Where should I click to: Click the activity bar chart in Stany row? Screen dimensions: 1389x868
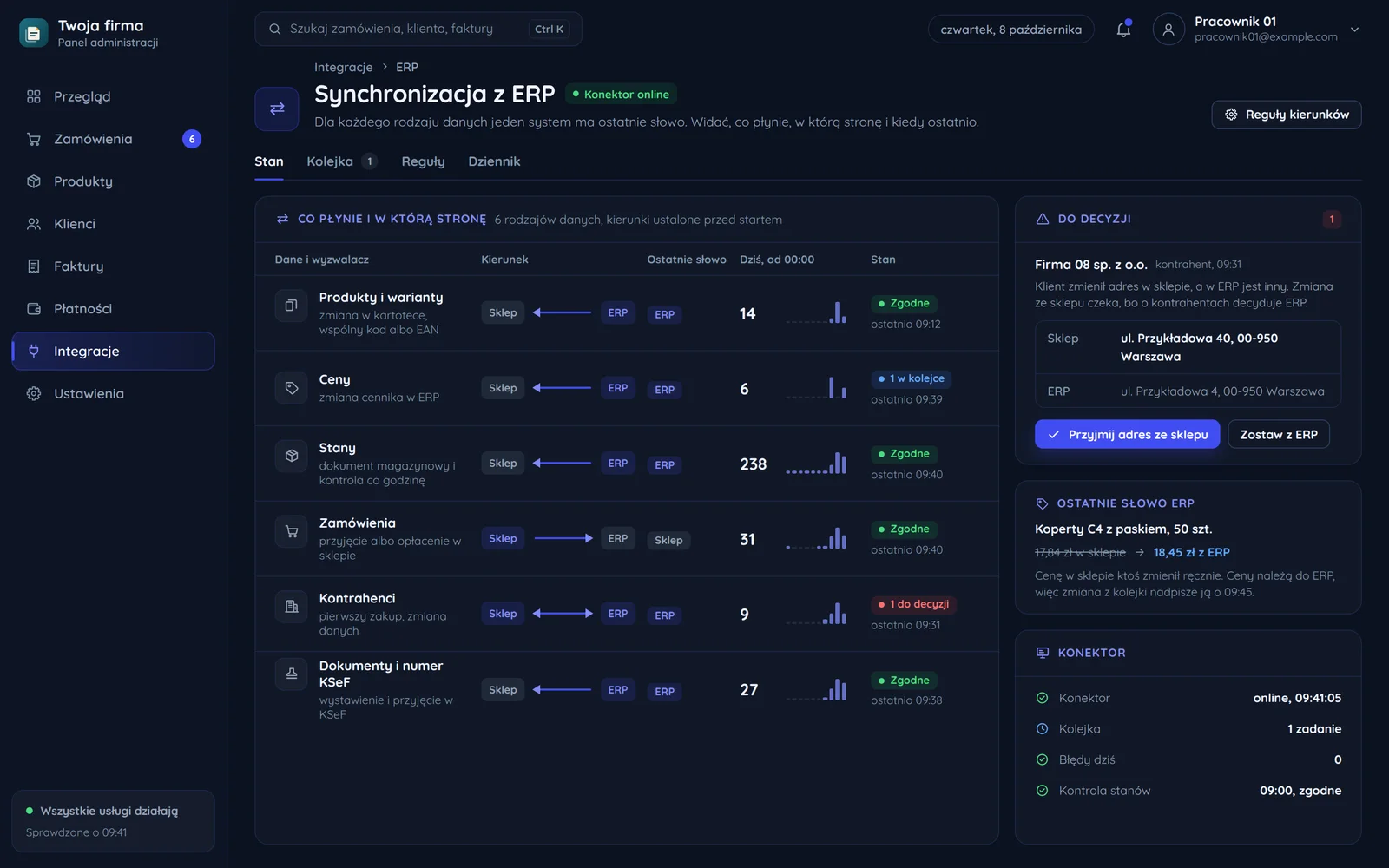[x=816, y=463]
